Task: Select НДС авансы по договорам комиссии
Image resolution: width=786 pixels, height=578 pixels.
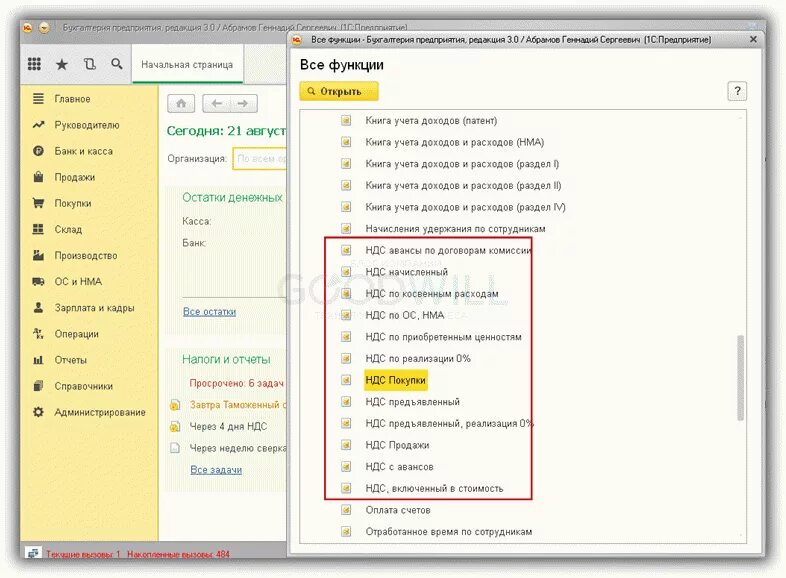Action: [x=448, y=250]
